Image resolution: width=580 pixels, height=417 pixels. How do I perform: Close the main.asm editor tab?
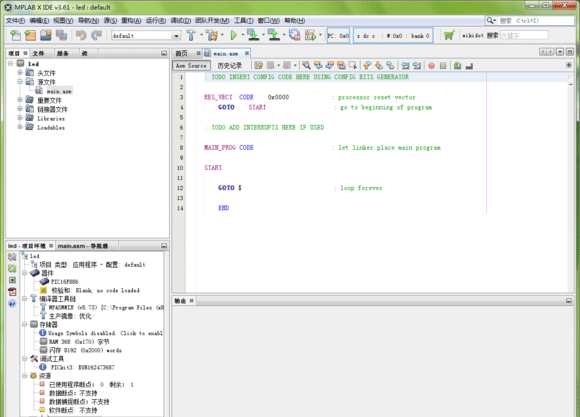pos(247,54)
